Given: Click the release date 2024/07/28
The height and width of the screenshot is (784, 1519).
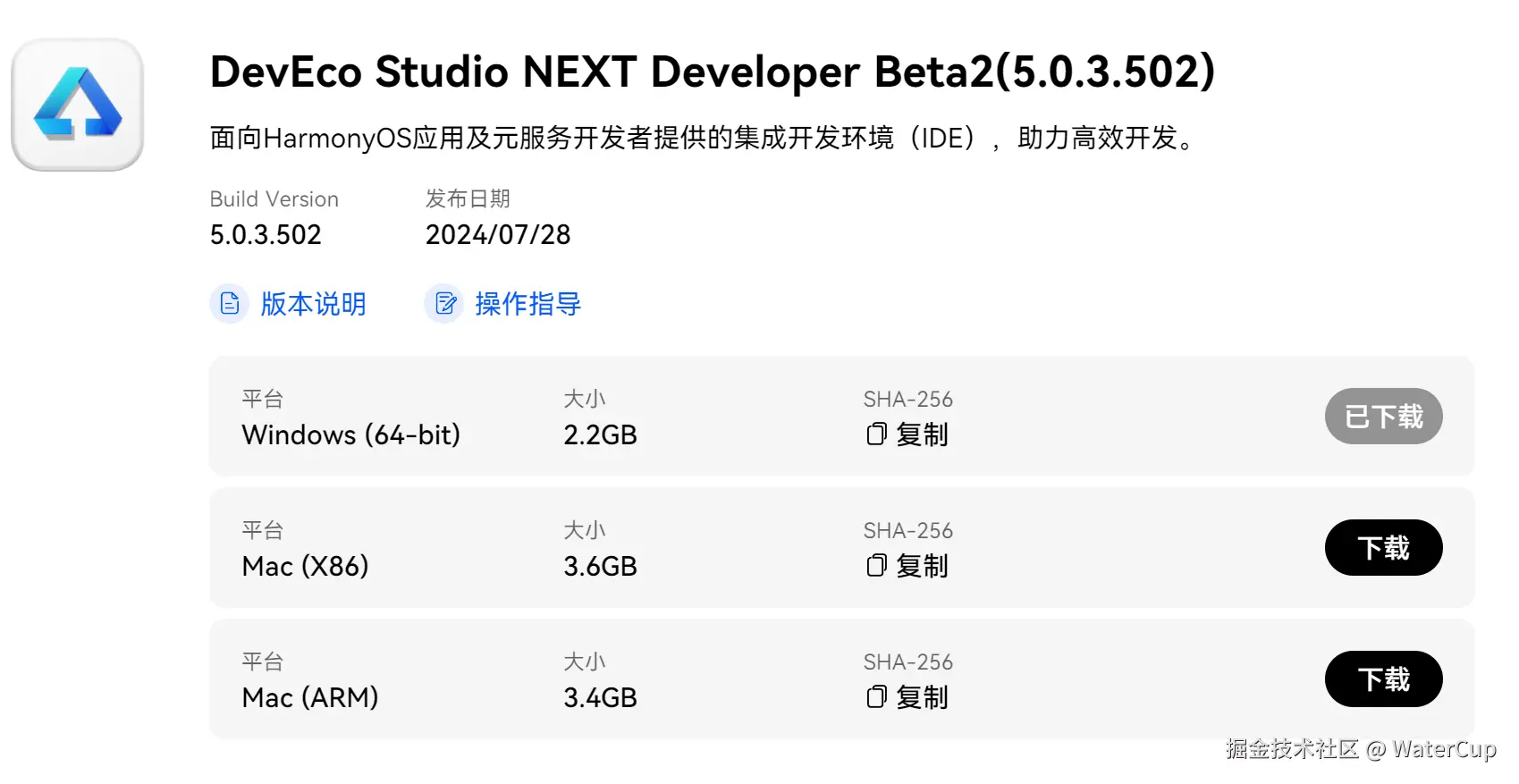Looking at the screenshot, I should [498, 235].
